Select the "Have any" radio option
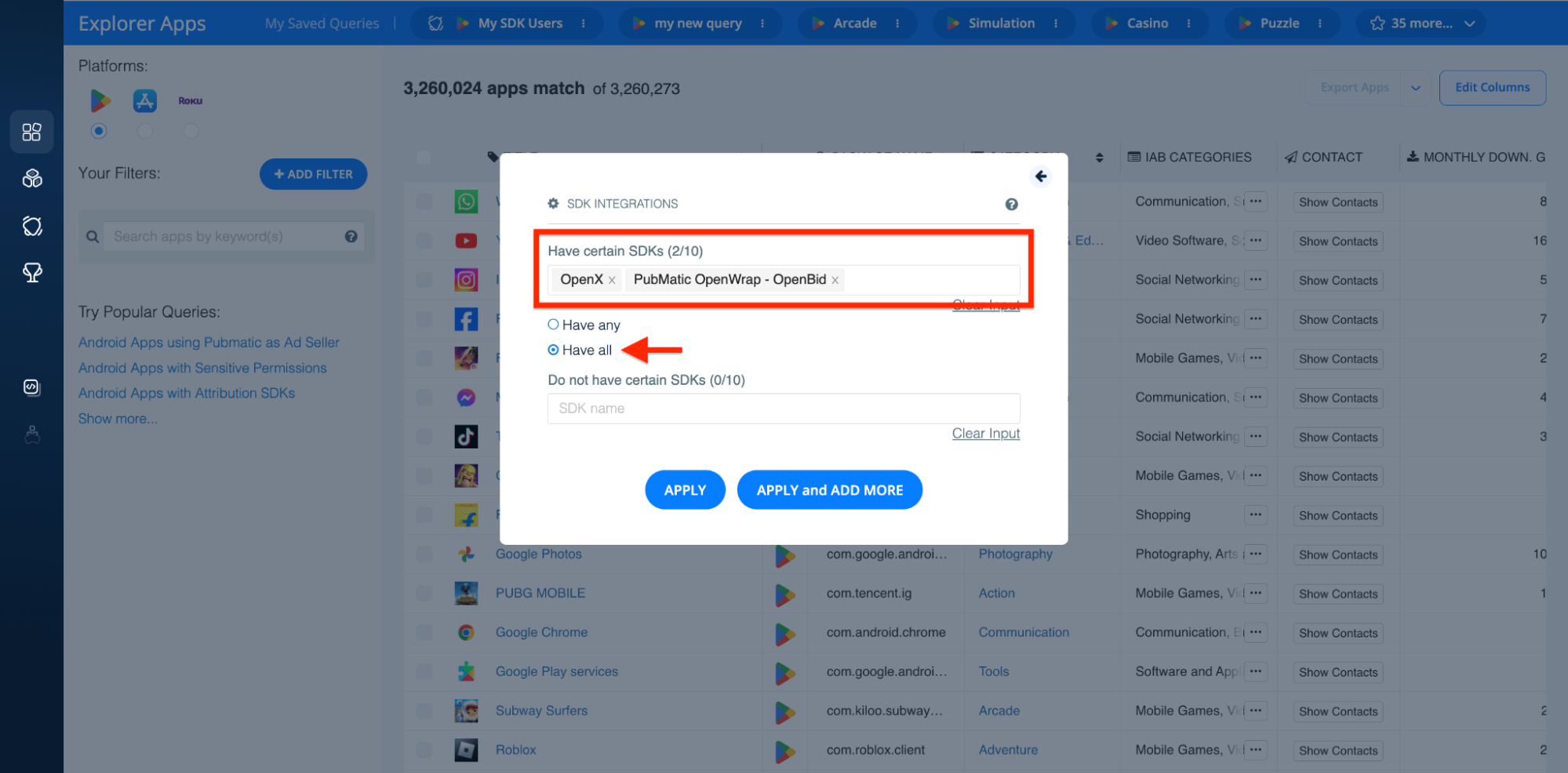The image size is (1568, 773). click(553, 325)
